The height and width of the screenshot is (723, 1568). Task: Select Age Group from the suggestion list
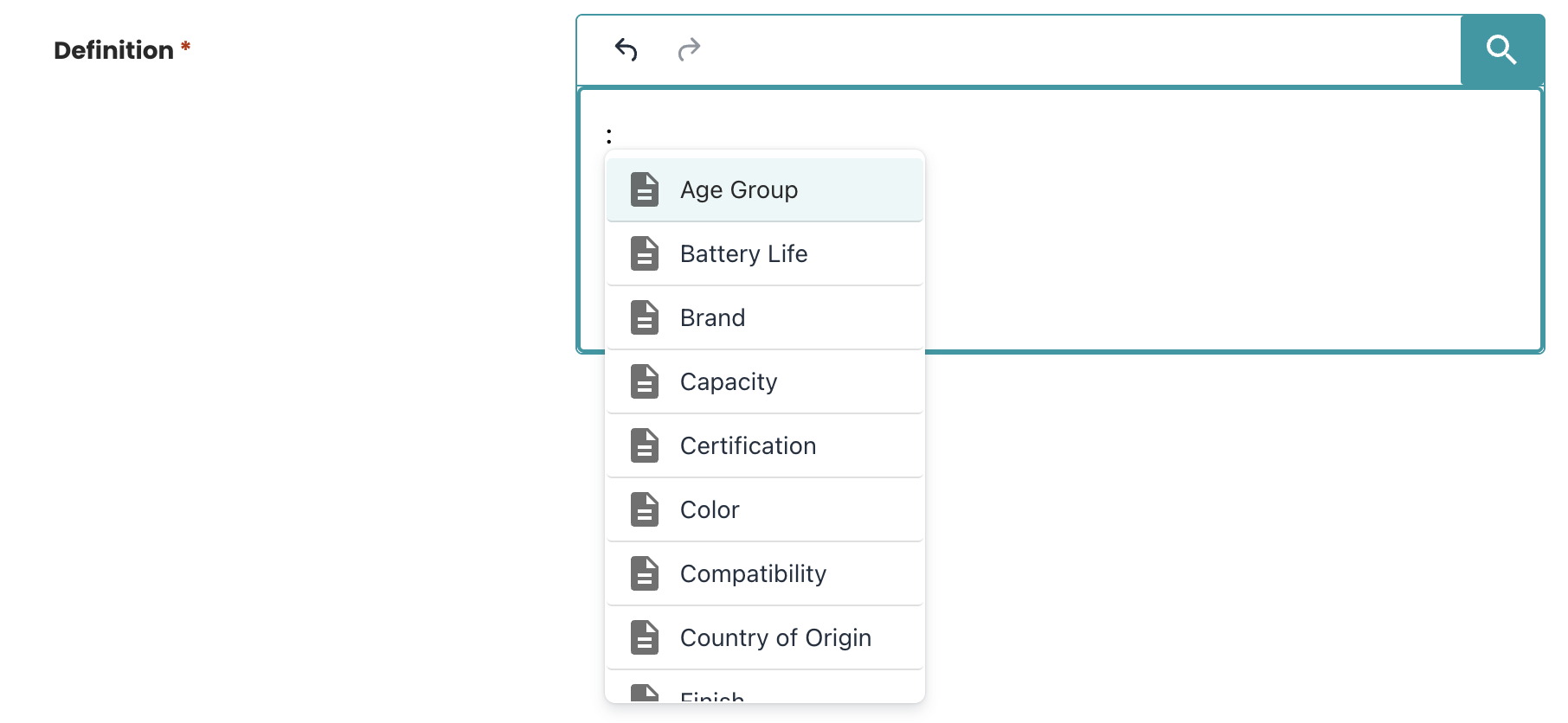click(739, 190)
